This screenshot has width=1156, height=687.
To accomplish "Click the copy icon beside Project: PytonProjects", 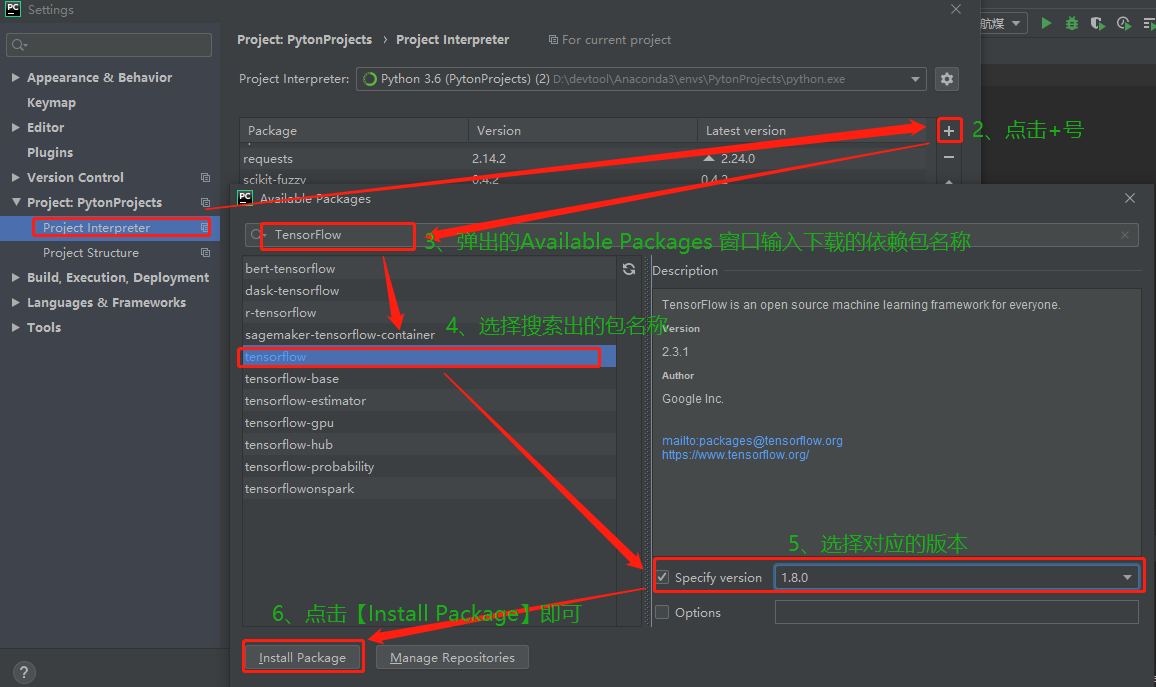I will coord(205,203).
